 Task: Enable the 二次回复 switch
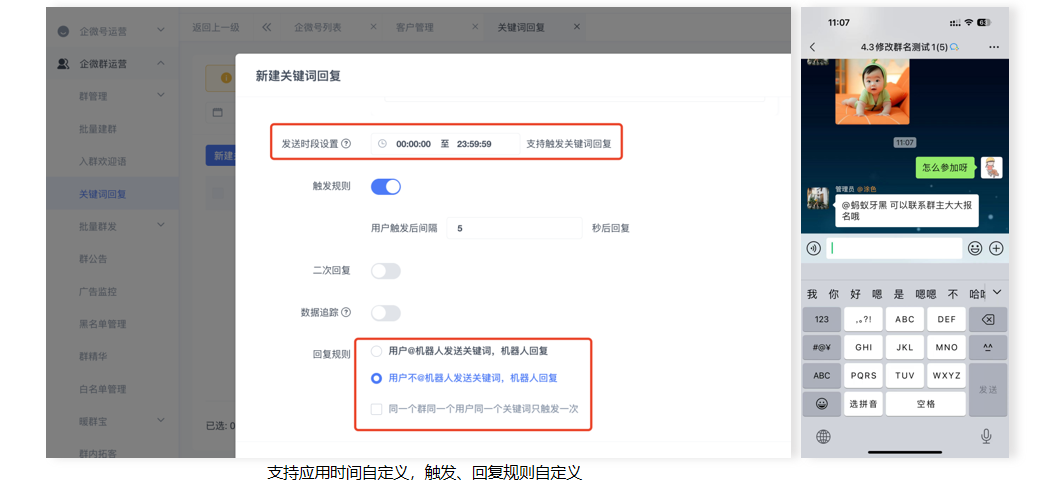386,271
